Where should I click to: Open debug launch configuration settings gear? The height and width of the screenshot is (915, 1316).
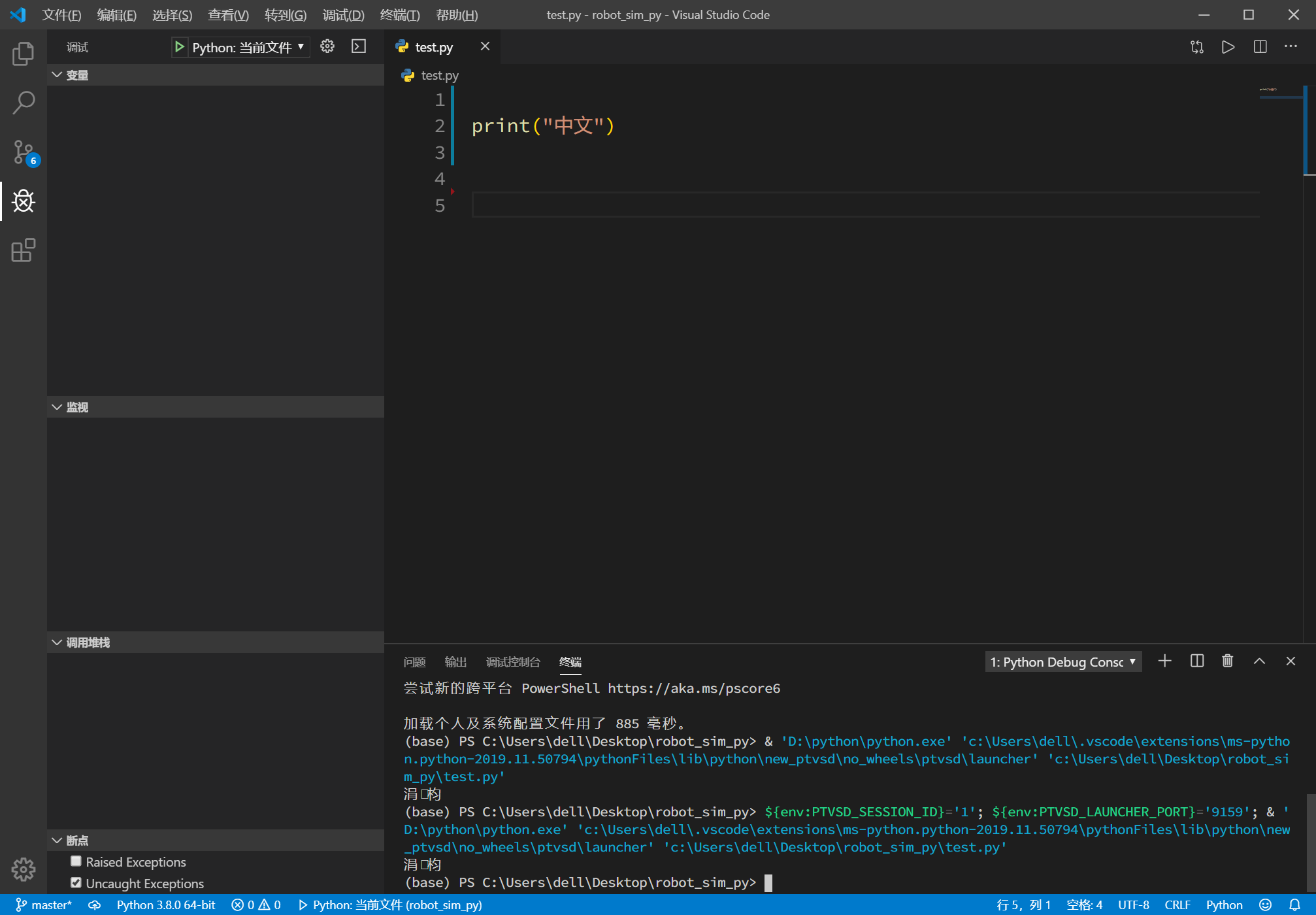tap(327, 46)
